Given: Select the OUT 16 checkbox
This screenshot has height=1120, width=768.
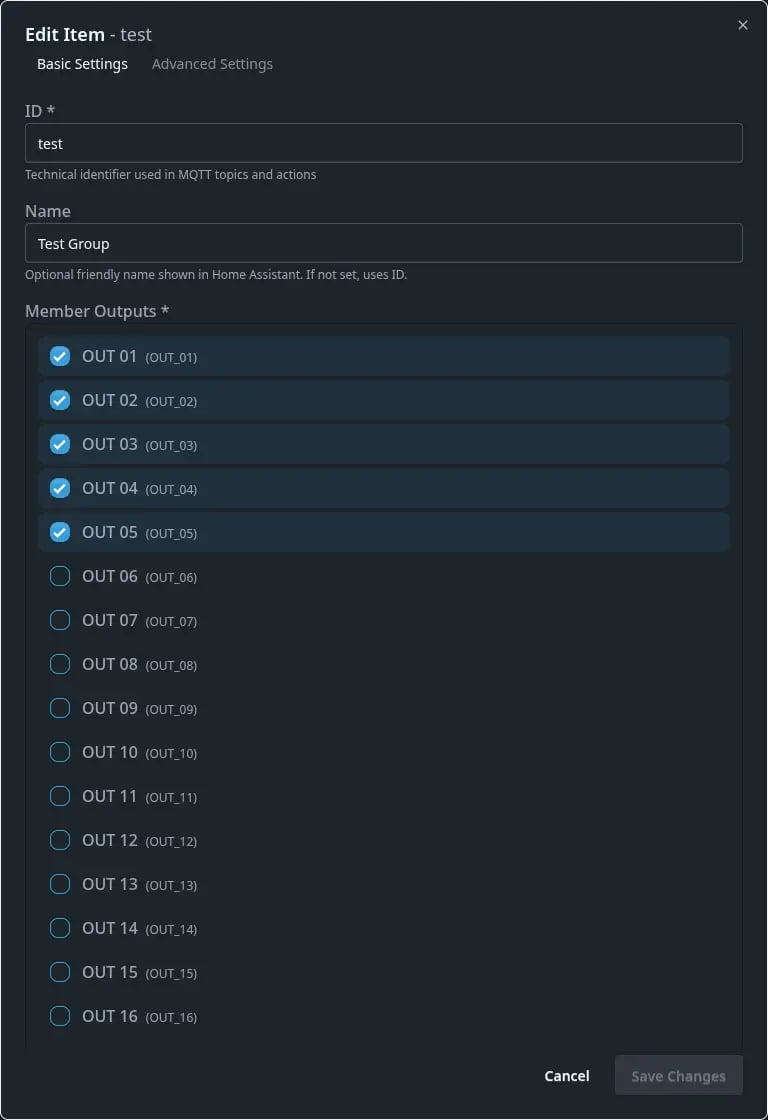Looking at the screenshot, I should tap(60, 1015).
